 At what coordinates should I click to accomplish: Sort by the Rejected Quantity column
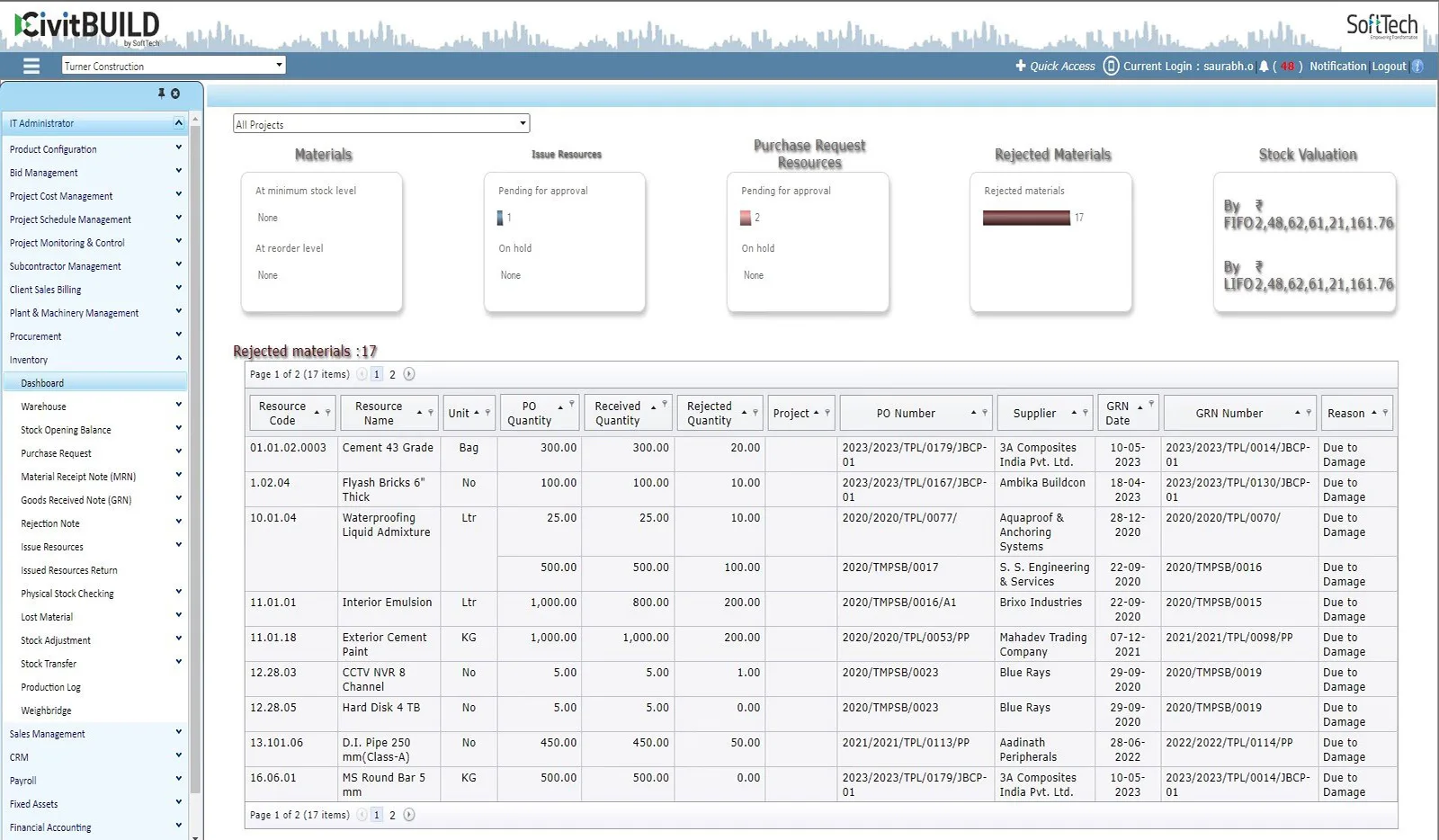[744, 413]
